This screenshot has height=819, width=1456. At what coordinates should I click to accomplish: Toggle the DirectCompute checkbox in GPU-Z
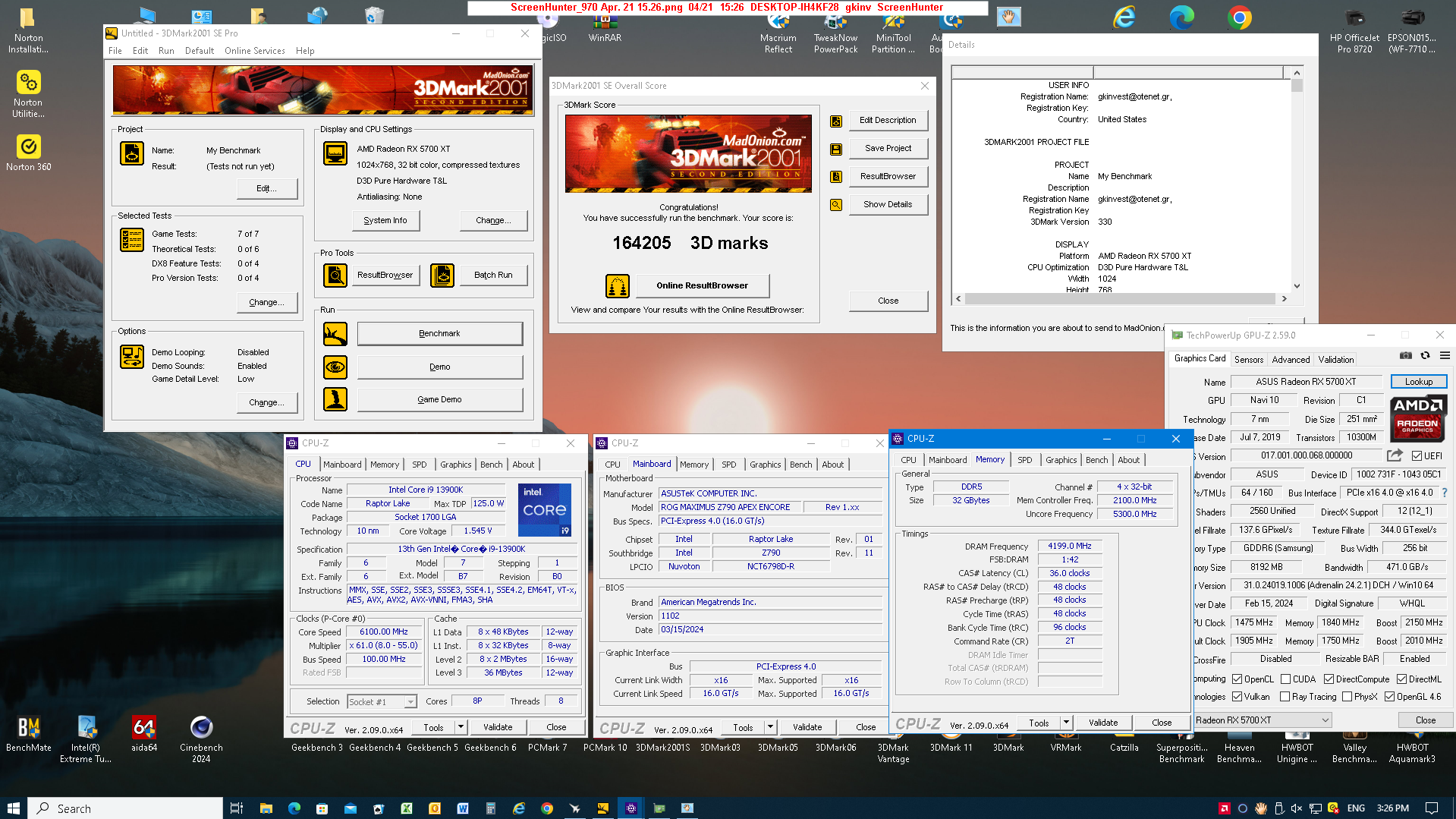tap(1329, 679)
